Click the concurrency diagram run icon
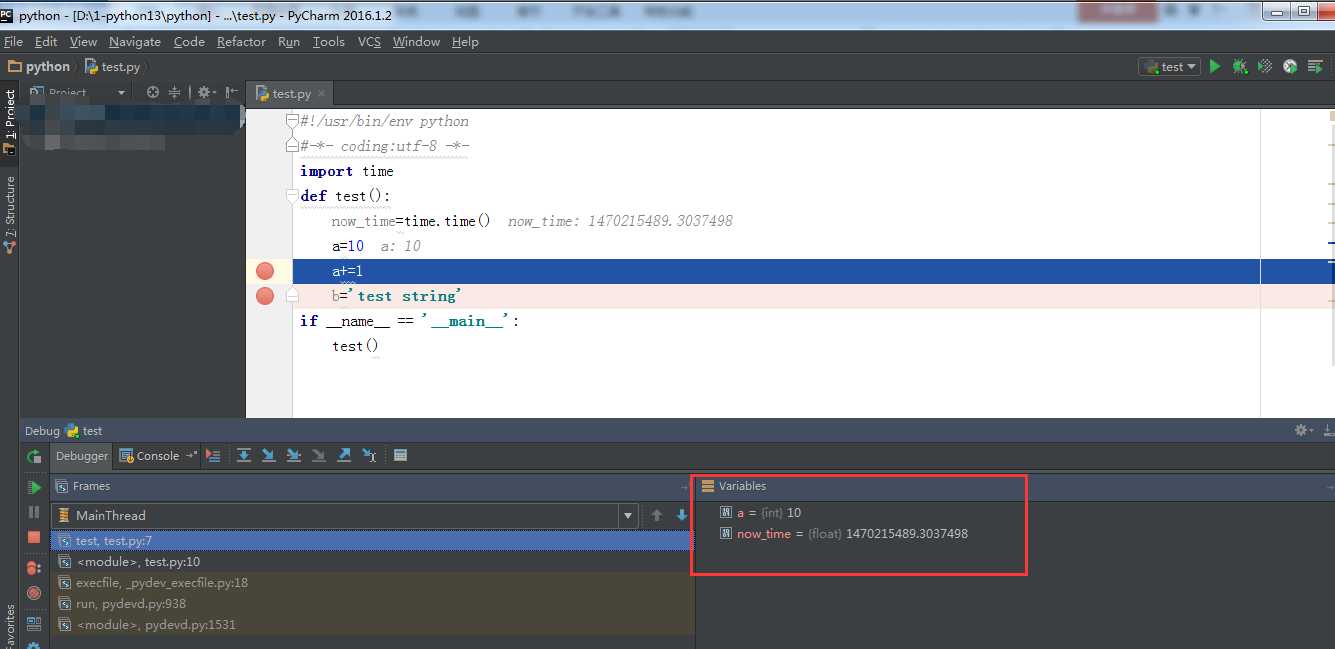Screen dimensions: 1335x649 pos(1315,66)
